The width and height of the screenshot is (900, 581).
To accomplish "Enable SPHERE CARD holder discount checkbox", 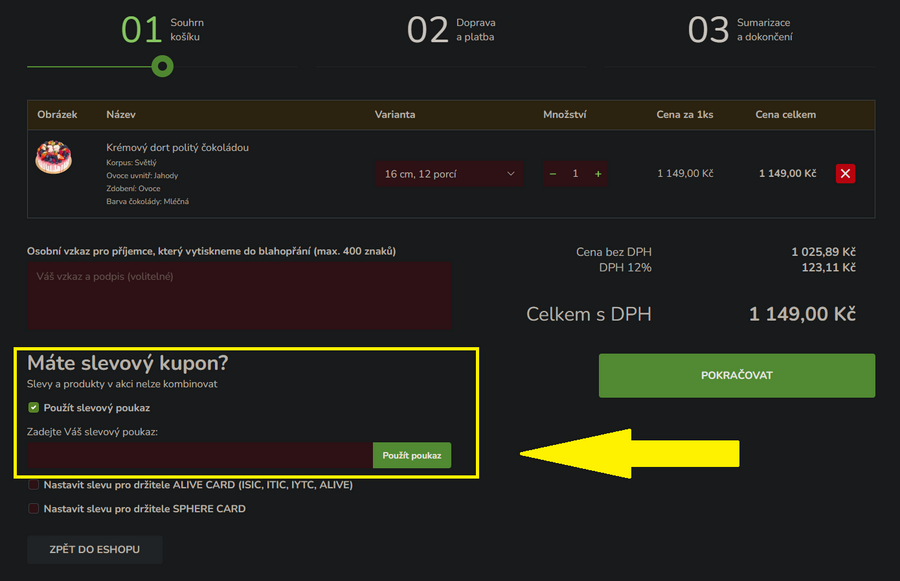I will [34, 509].
